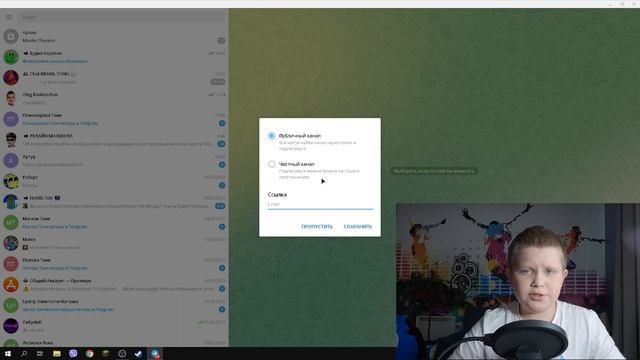The image size is (640, 360).
Task: Click the round gray icon in the taskbar
Action: pos(122,353)
